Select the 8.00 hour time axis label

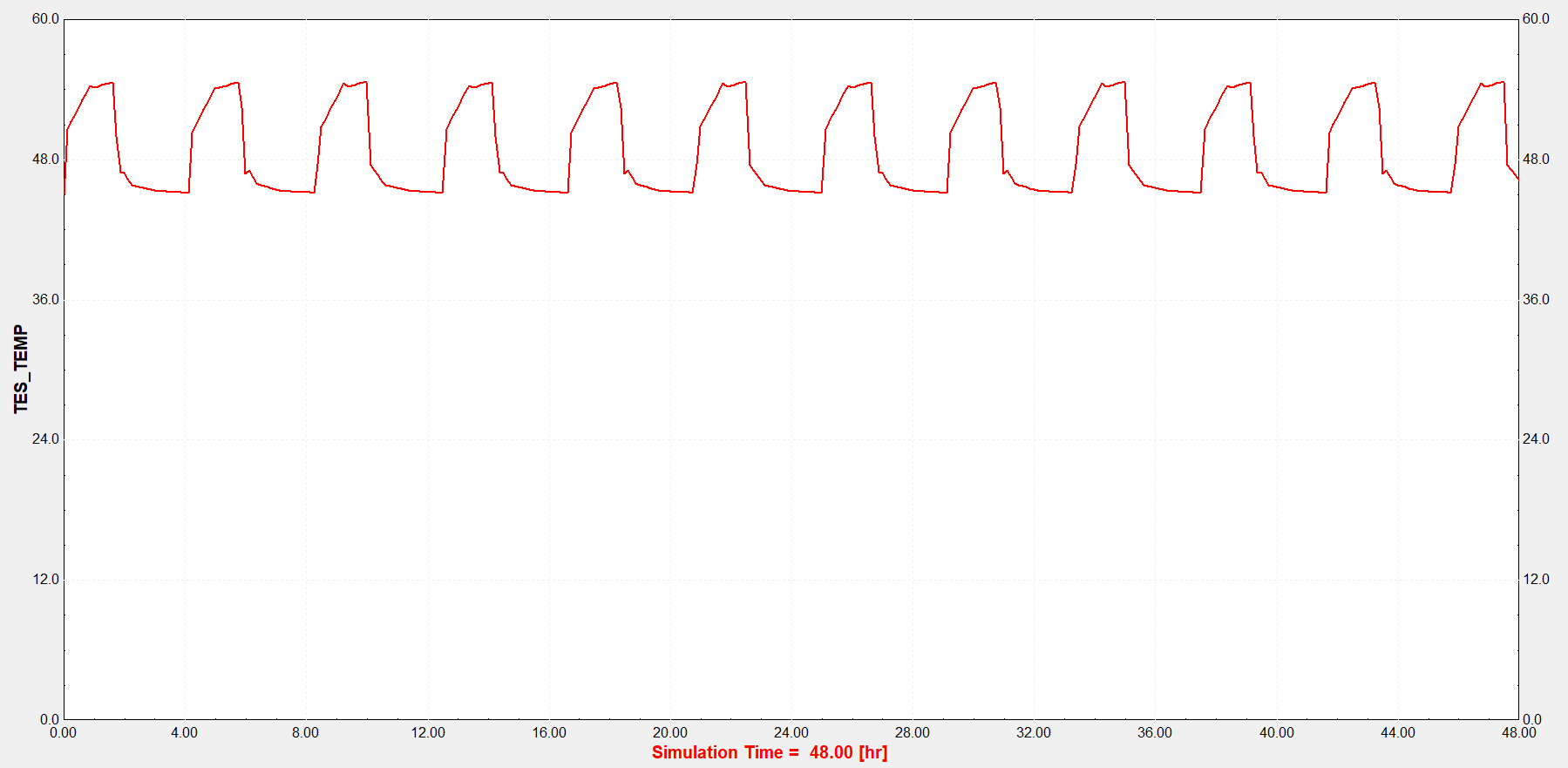point(305,733)
